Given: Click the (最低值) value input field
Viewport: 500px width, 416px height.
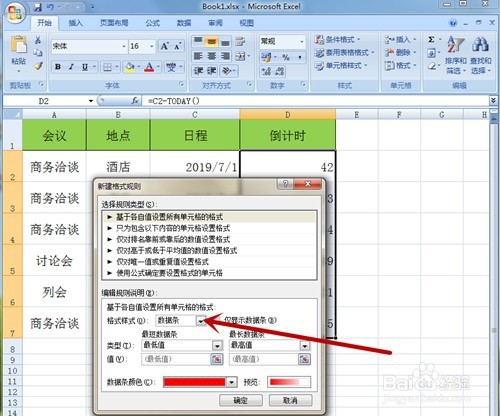Looking at the screenshot, I should coord(176,359).
